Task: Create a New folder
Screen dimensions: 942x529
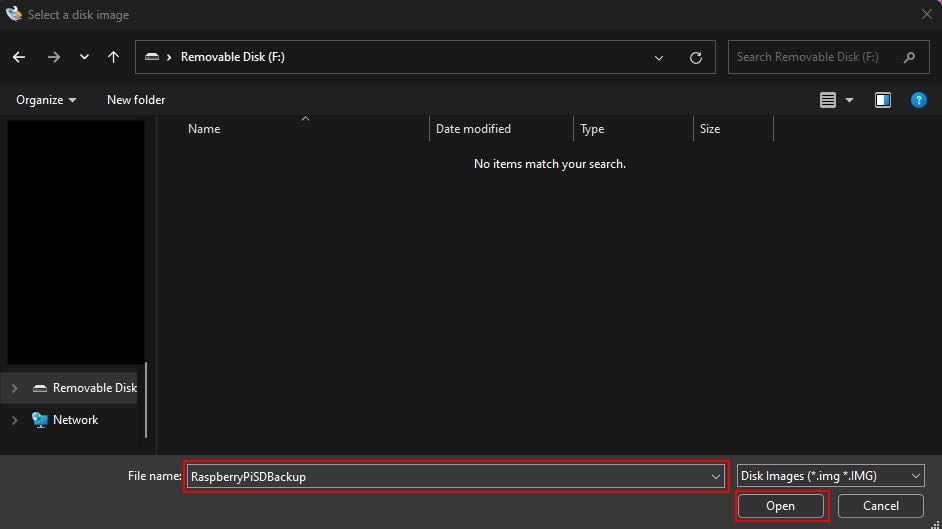Action: [x=136, y=100]
